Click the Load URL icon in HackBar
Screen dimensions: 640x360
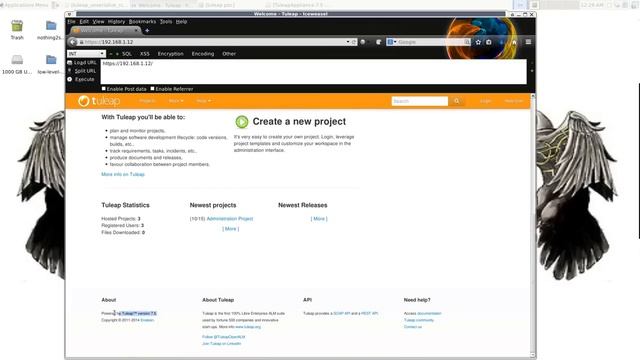click(70, 62)
